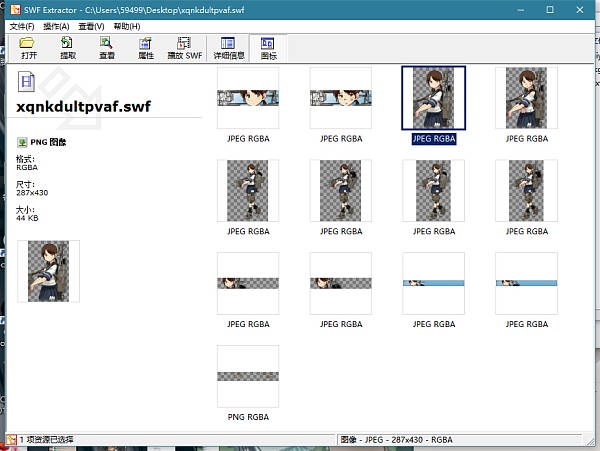Click the small image icon beside PNG 图像
This screenshot has height=451, width=600.
(22, 142)
